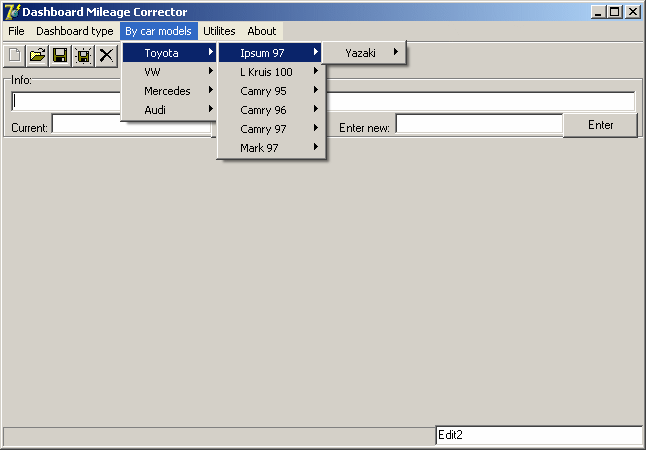This screenshot has height=450, width=646.
Task: Open the Dashboard type menu
Action: coord(75,31)
